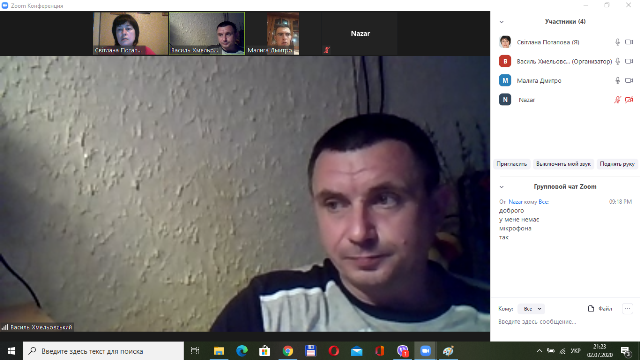The image size is (640, 360).
Task: Click the blue M avatar of Малига Дмитро
Action: pos(505,80)
